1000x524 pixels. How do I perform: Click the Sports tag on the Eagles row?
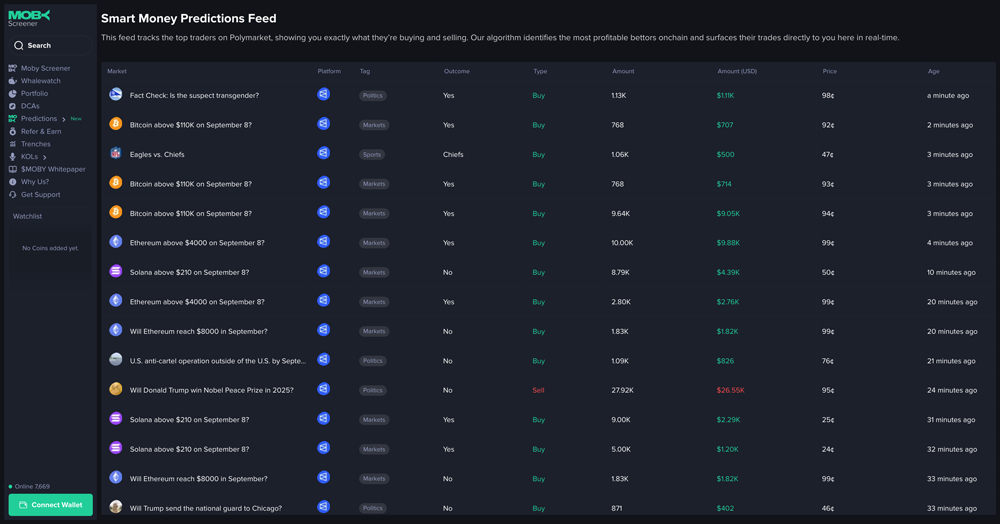(x=372, y=155)
